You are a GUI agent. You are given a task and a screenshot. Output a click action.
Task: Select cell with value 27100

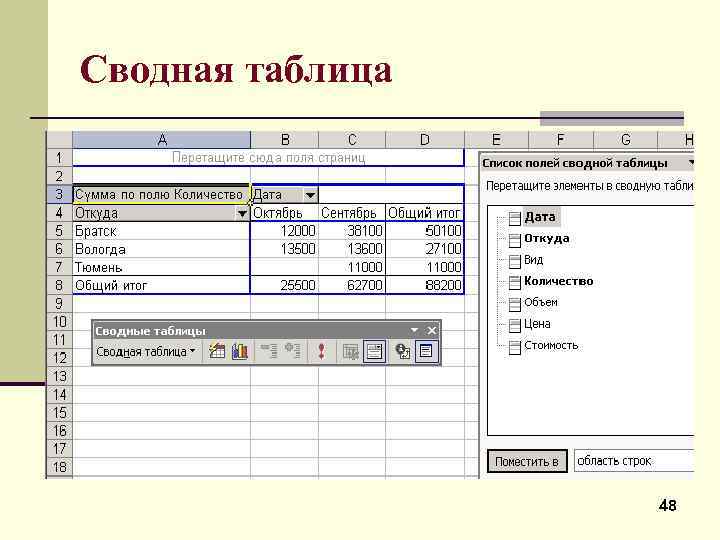pyautogui.click(x=425, y=249)
